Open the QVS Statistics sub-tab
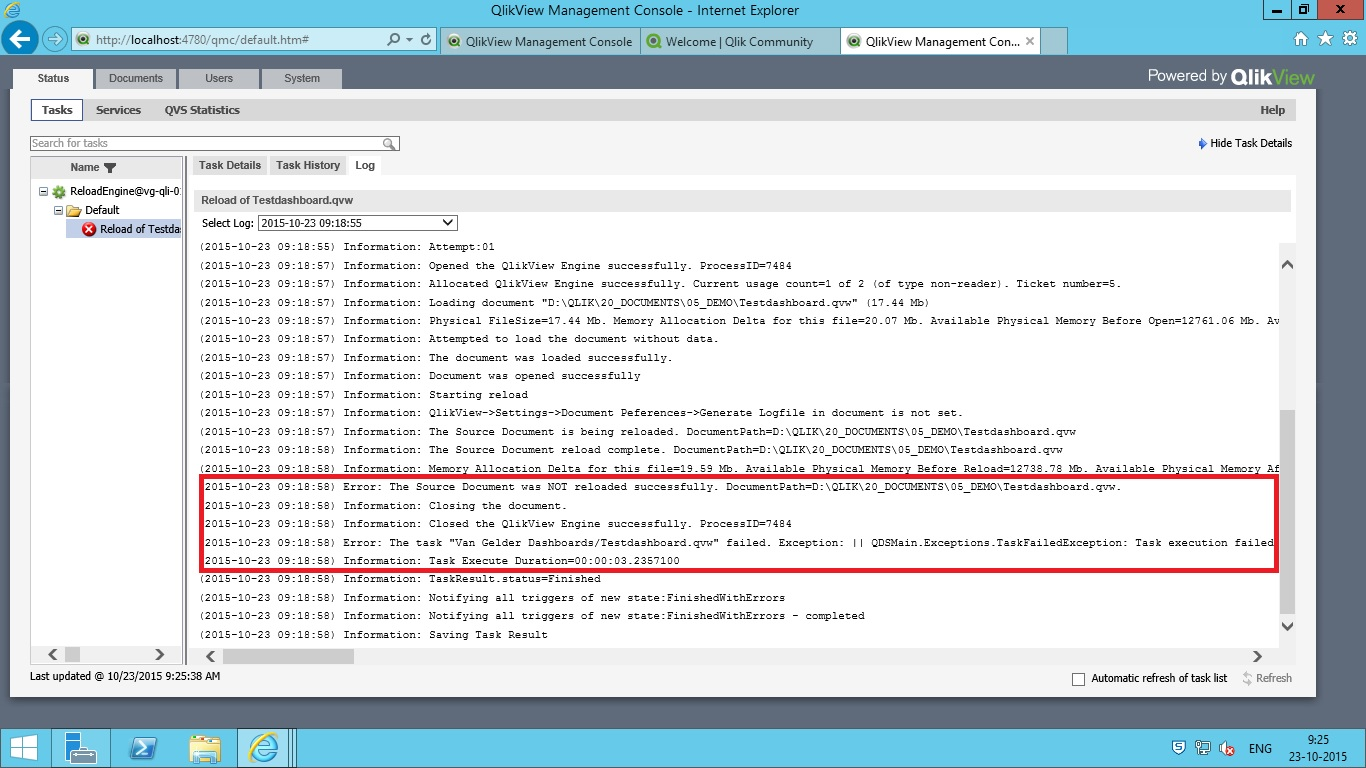 point(202,110)
